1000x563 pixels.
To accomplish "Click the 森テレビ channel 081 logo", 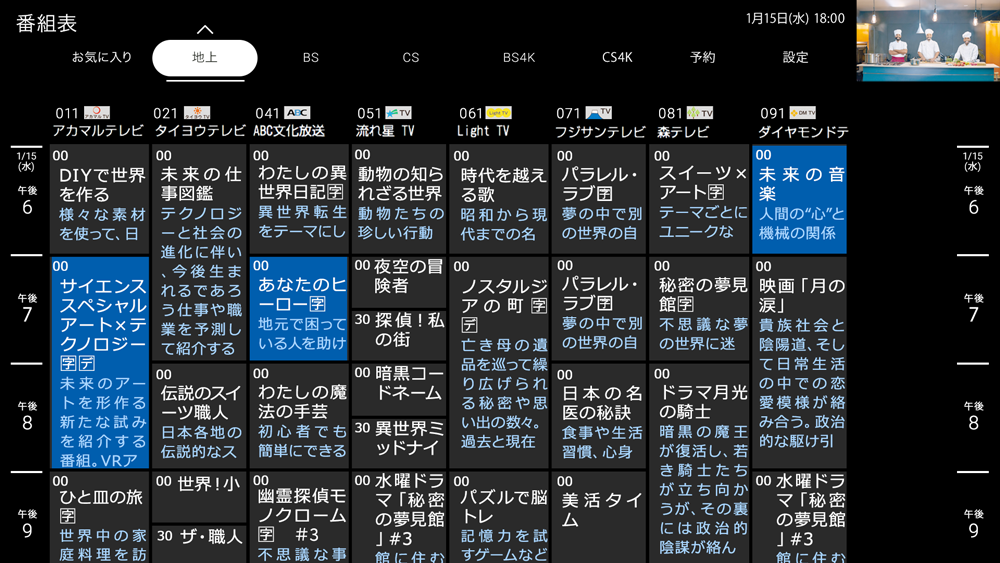I will (x=700, y=113).
